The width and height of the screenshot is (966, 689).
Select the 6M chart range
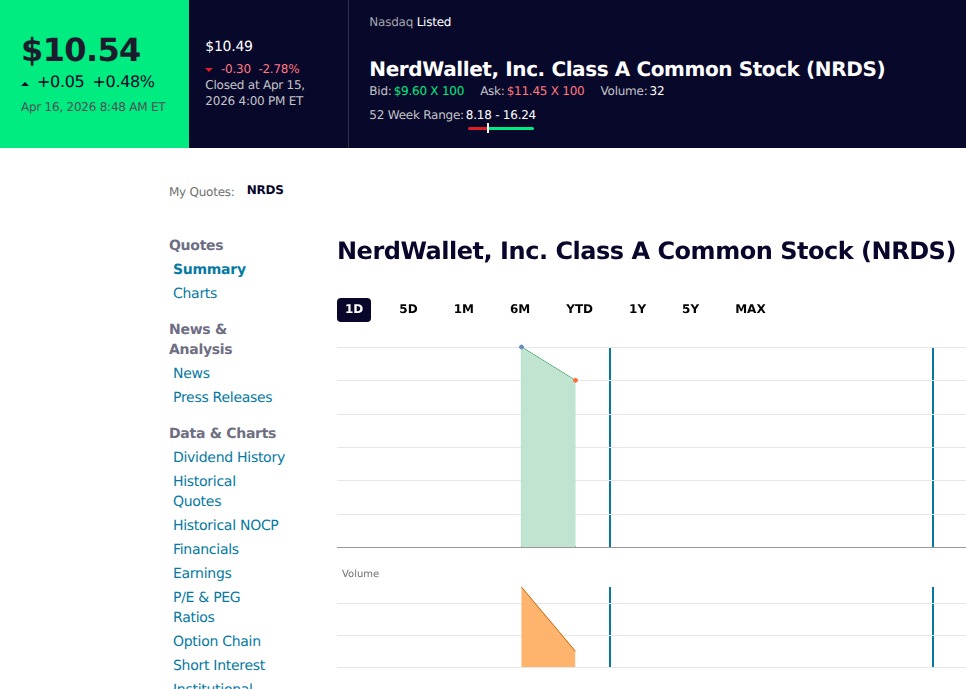(519, 309)
